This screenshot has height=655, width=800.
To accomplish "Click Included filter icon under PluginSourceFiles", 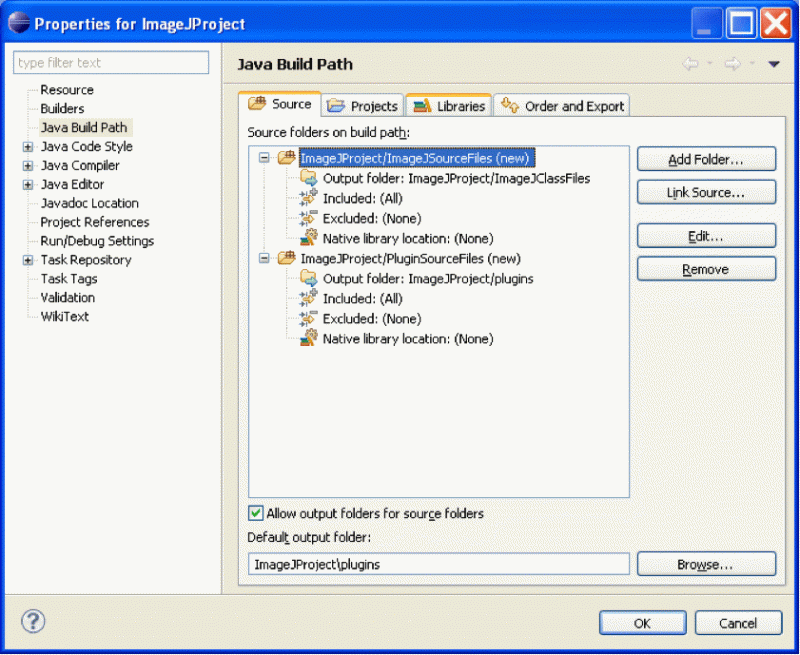I will tap(309, 298).
